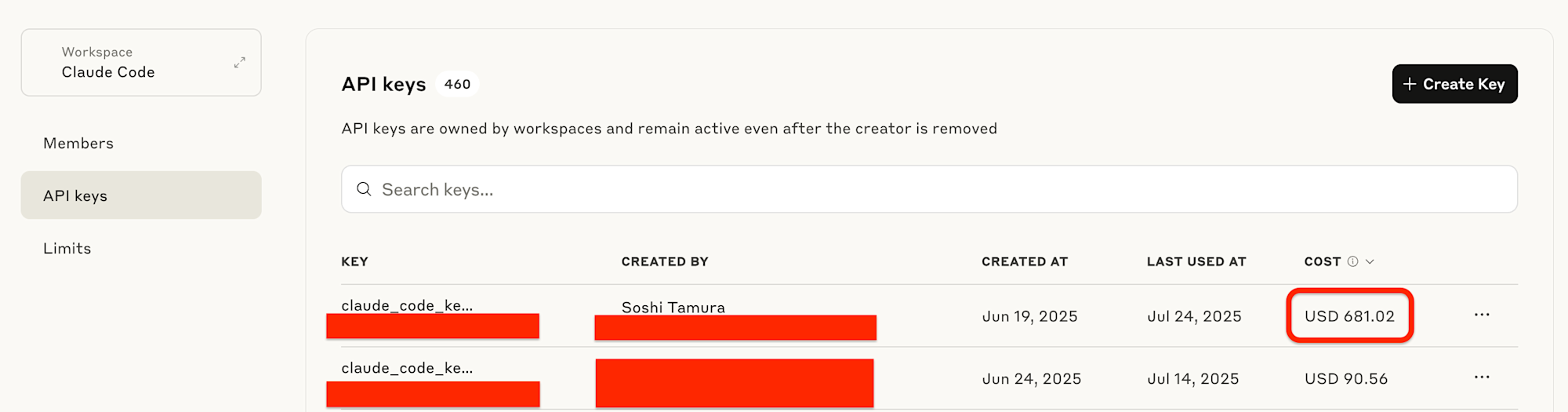Select the USD 681.02 cost value

pyautogui.click(x=1349, y=316)
